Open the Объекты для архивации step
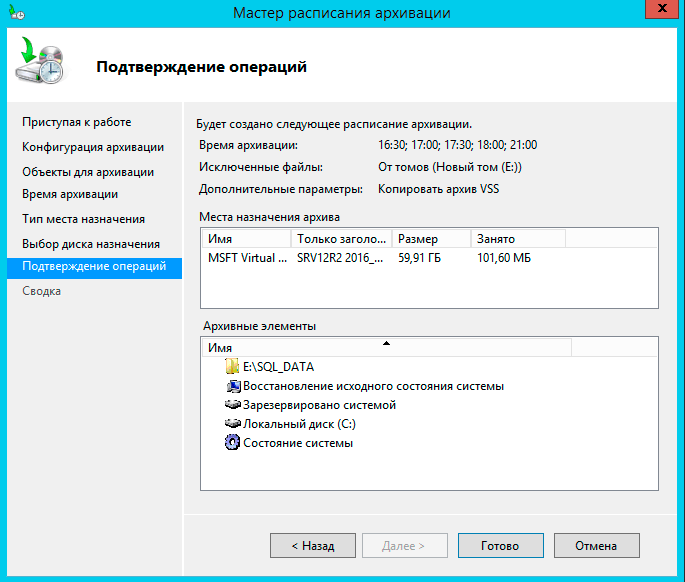This screenshot has width=685, height=582. point(88,172)
